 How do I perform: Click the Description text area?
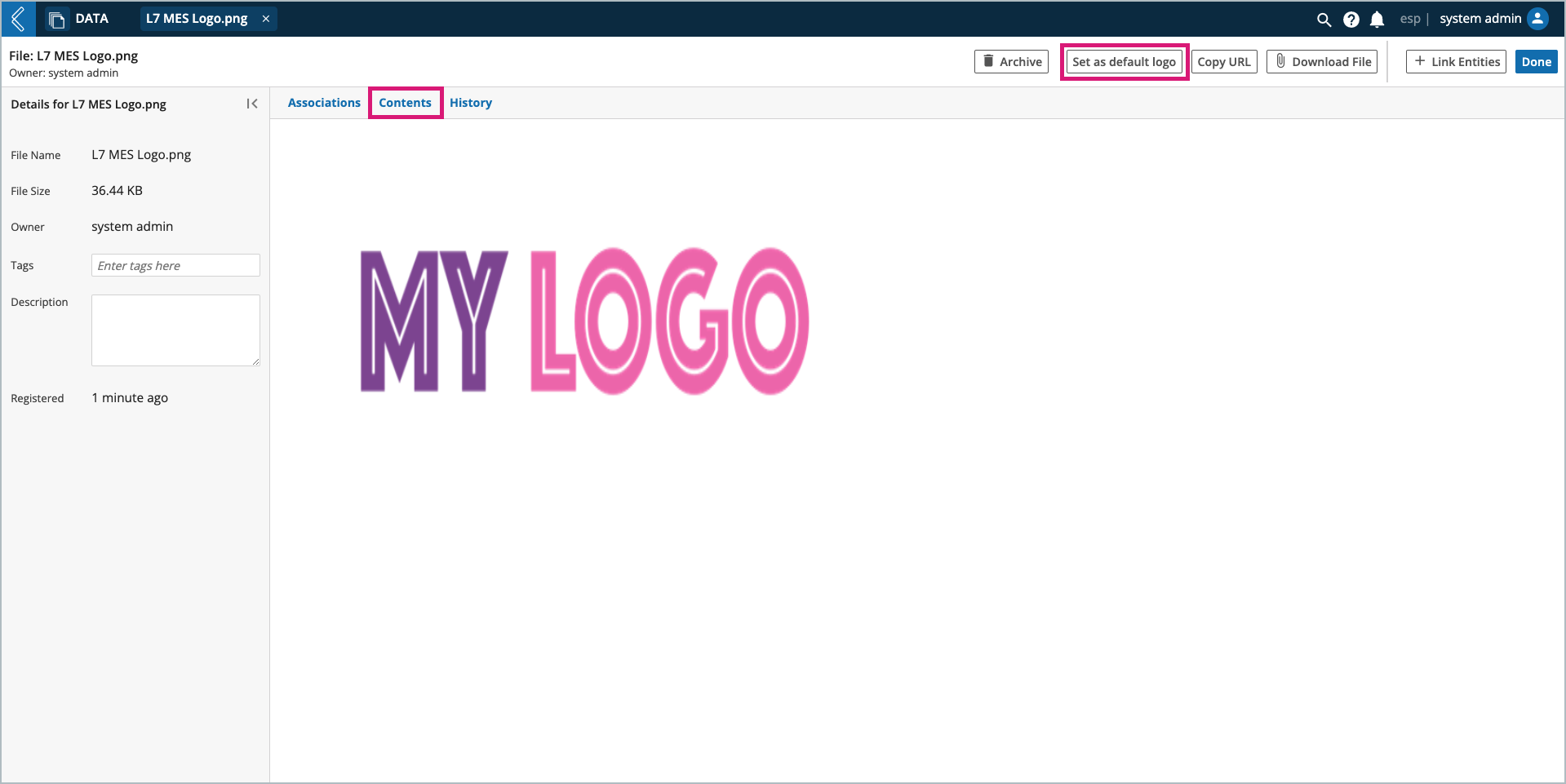[175, 330]
